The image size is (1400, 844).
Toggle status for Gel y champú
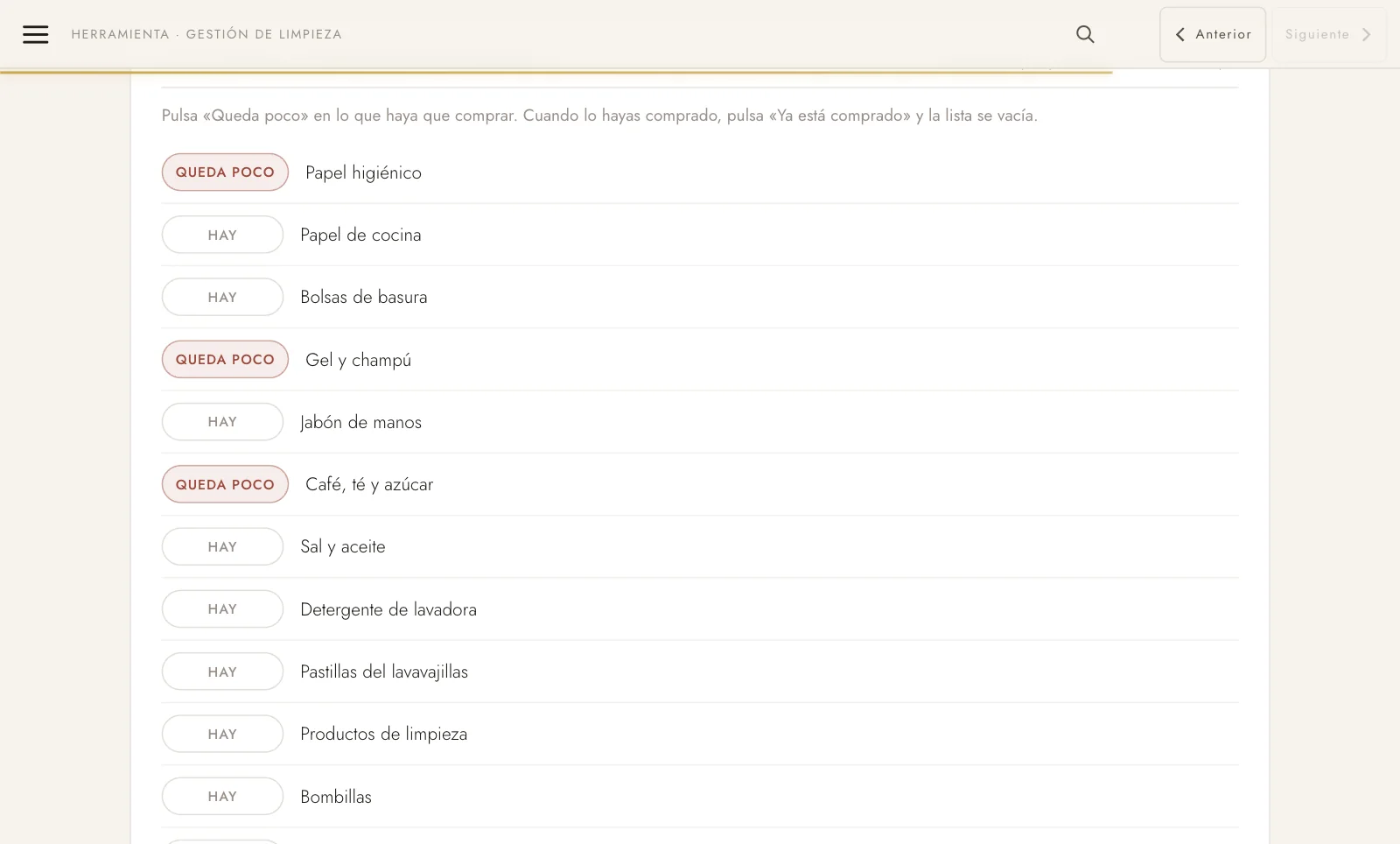225,359
